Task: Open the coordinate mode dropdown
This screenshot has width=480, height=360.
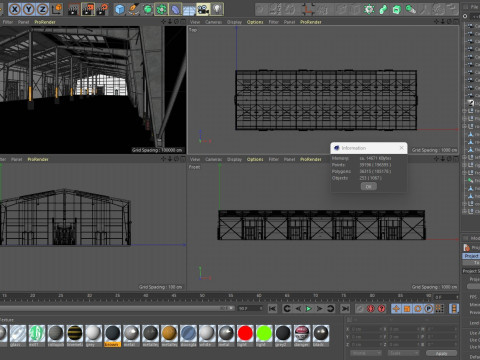Action: click(x=366, y=353)
